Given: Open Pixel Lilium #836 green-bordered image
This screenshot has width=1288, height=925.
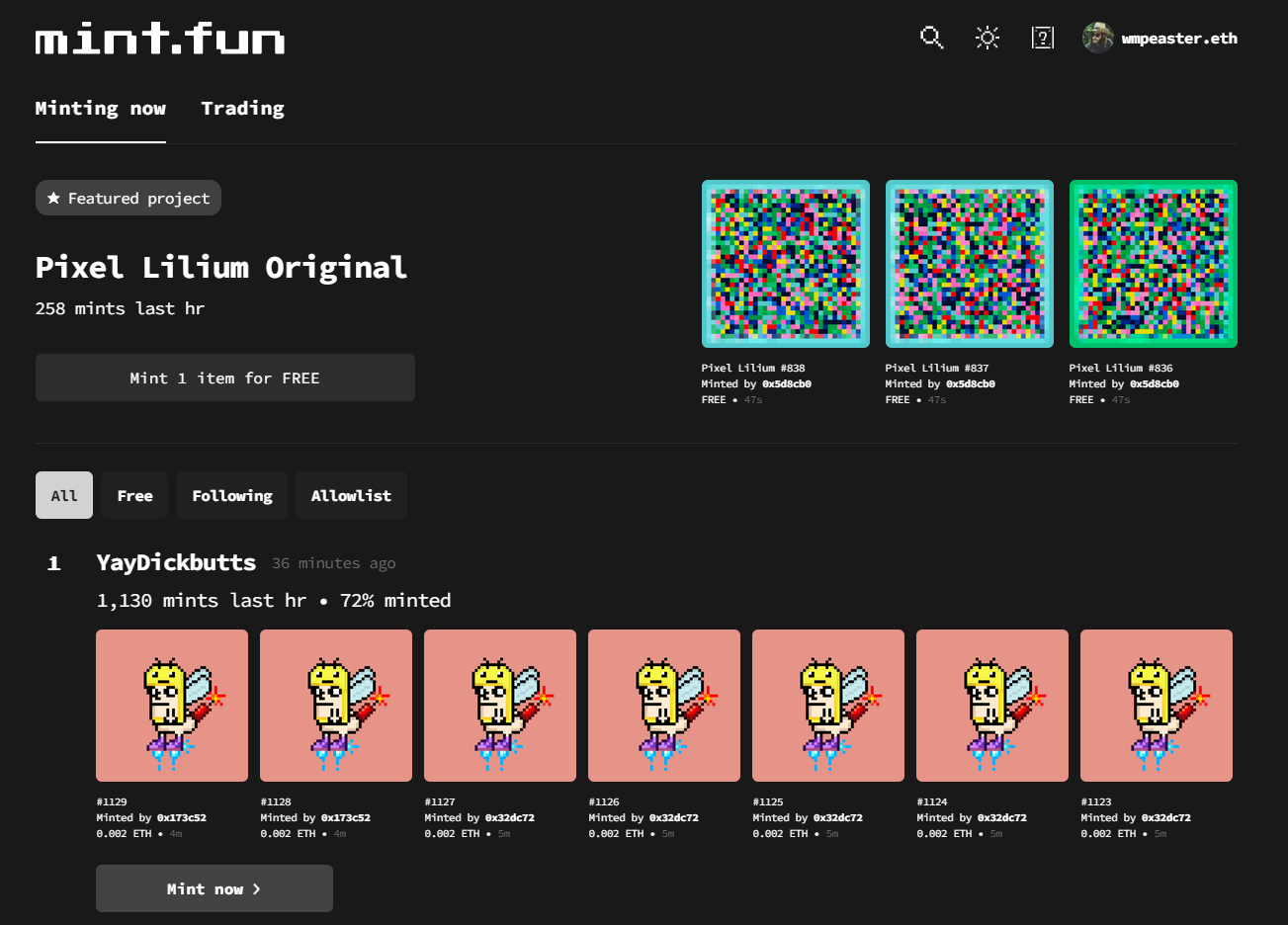Looking at the screenshot, I should (1154, 264).
